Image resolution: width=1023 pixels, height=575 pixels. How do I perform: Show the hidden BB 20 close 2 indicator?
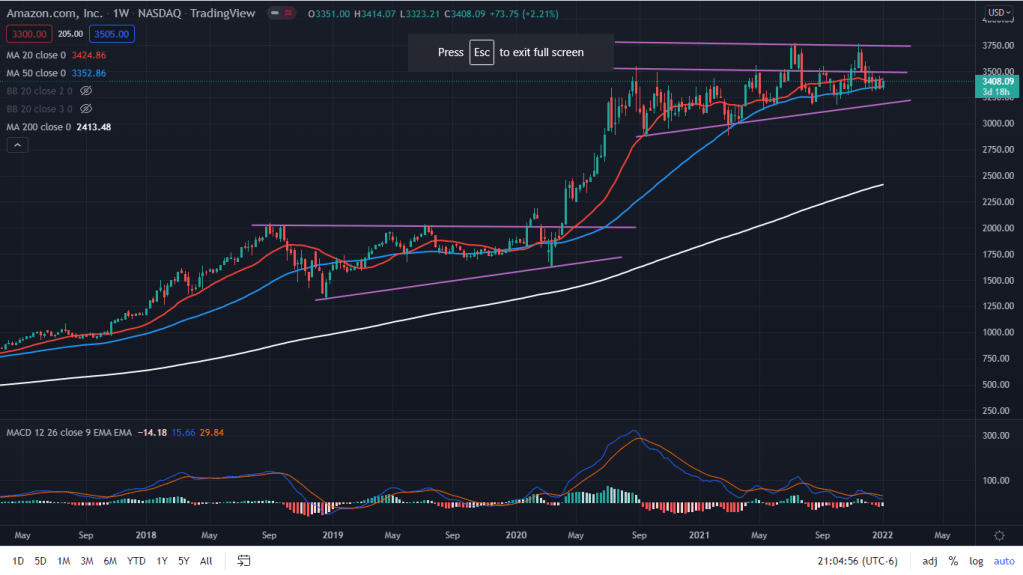(x=87, y=90)
